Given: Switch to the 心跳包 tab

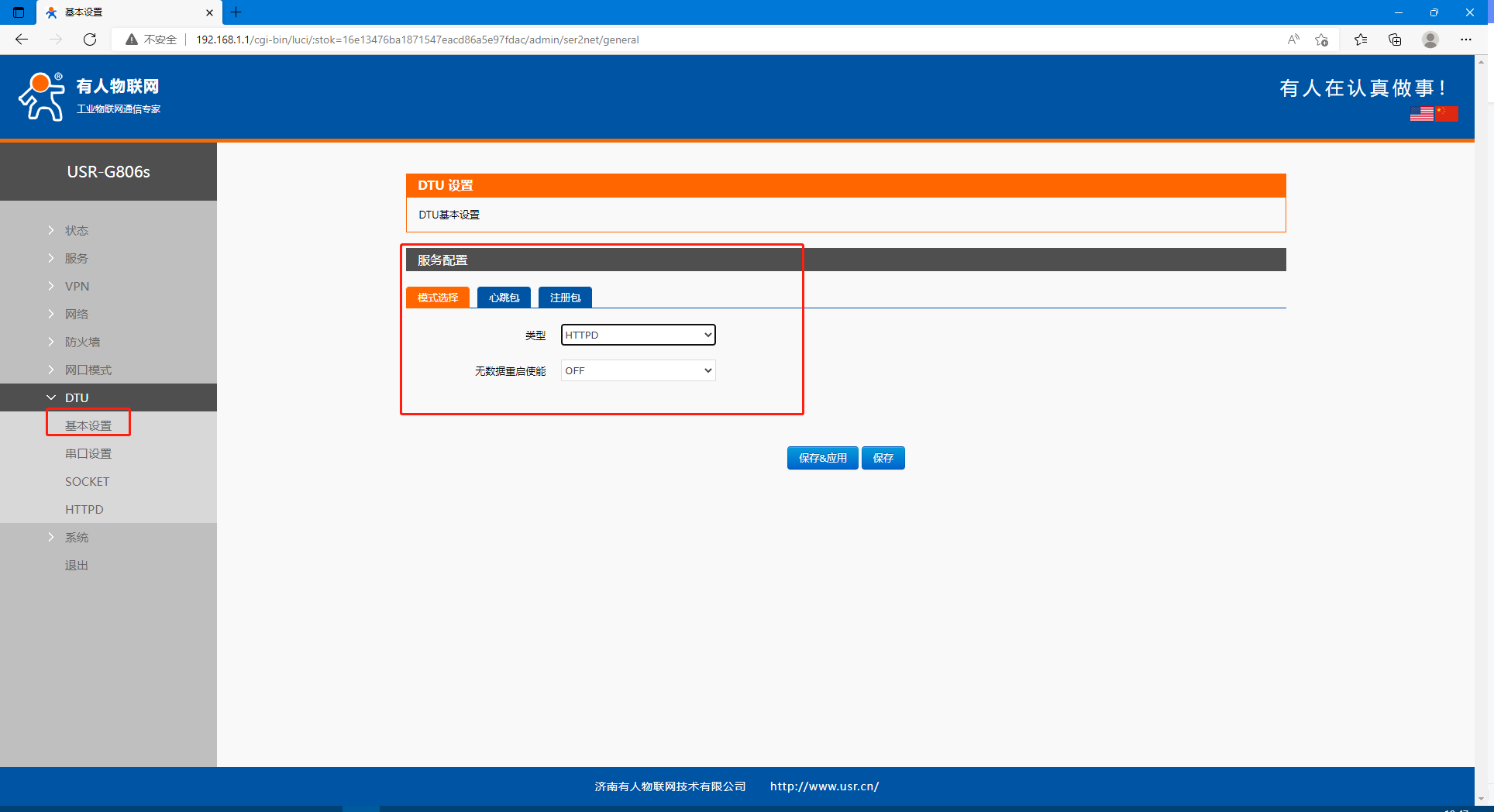Looking at the screenshot, I should pyautogui.click(x=504, y=298).
